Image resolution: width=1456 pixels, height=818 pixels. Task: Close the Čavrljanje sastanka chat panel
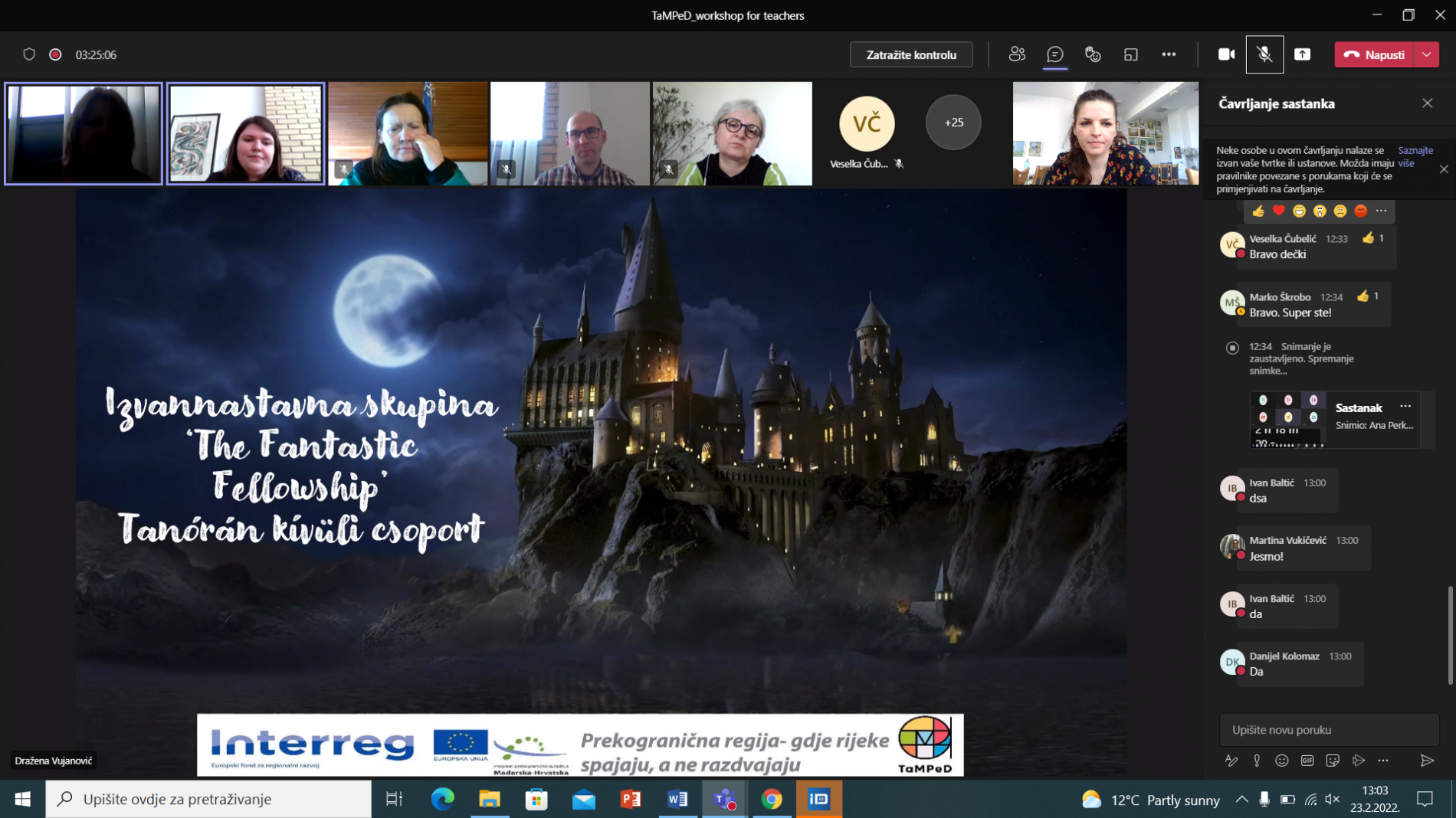(1427, 103)
